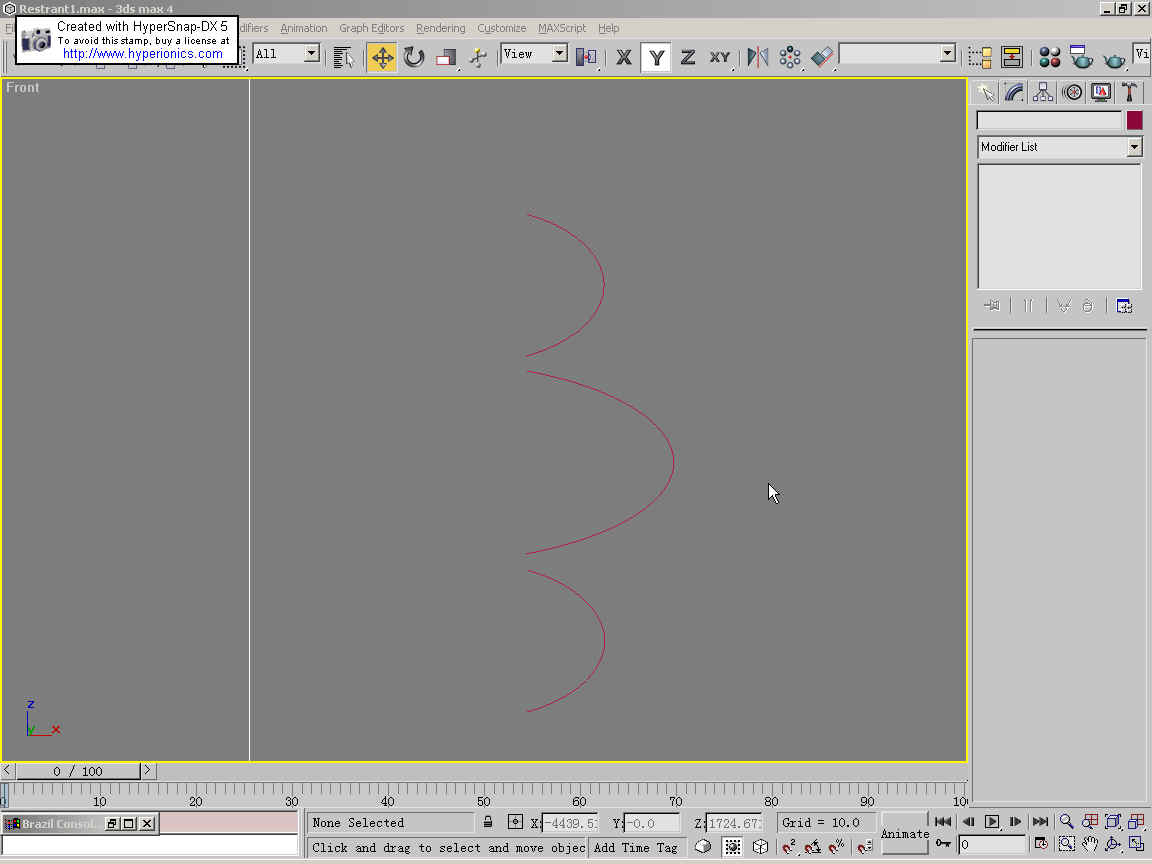1152x864 pixels.
Task: Open the Animation menu
Action: click(x=303, y=28)
